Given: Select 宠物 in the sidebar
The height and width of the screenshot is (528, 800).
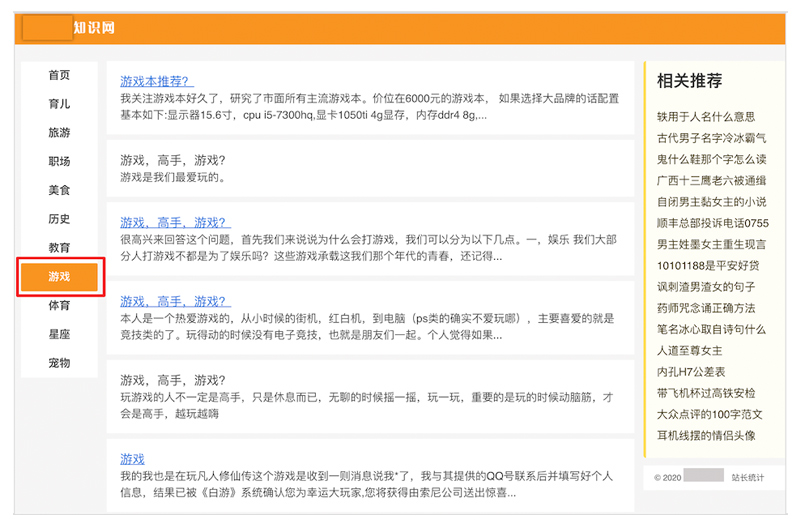Looking at the screenshot, I should [x=59, y=363].
